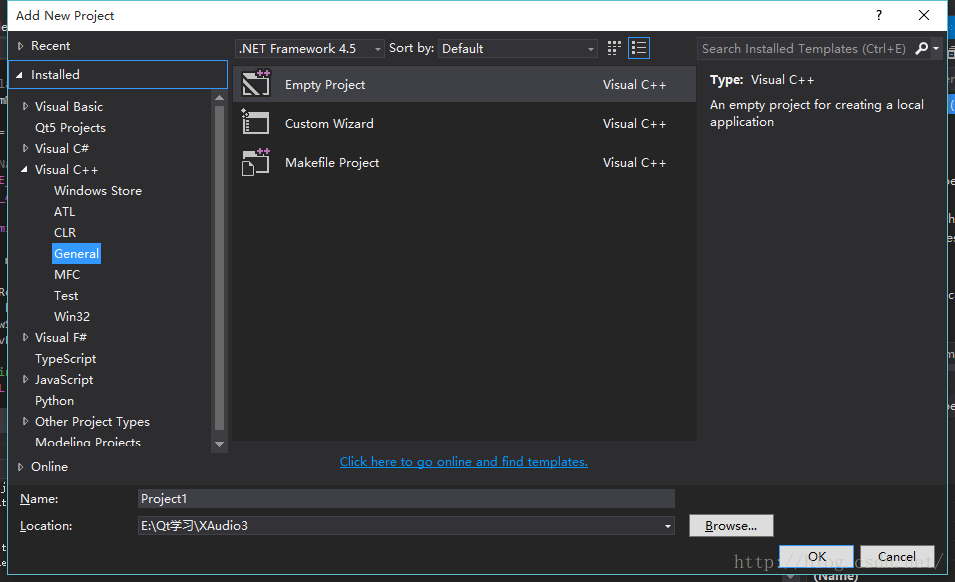This screenshot has height=582, width=955.
Task: Click the Cancel button
Action: coord(897,556)
